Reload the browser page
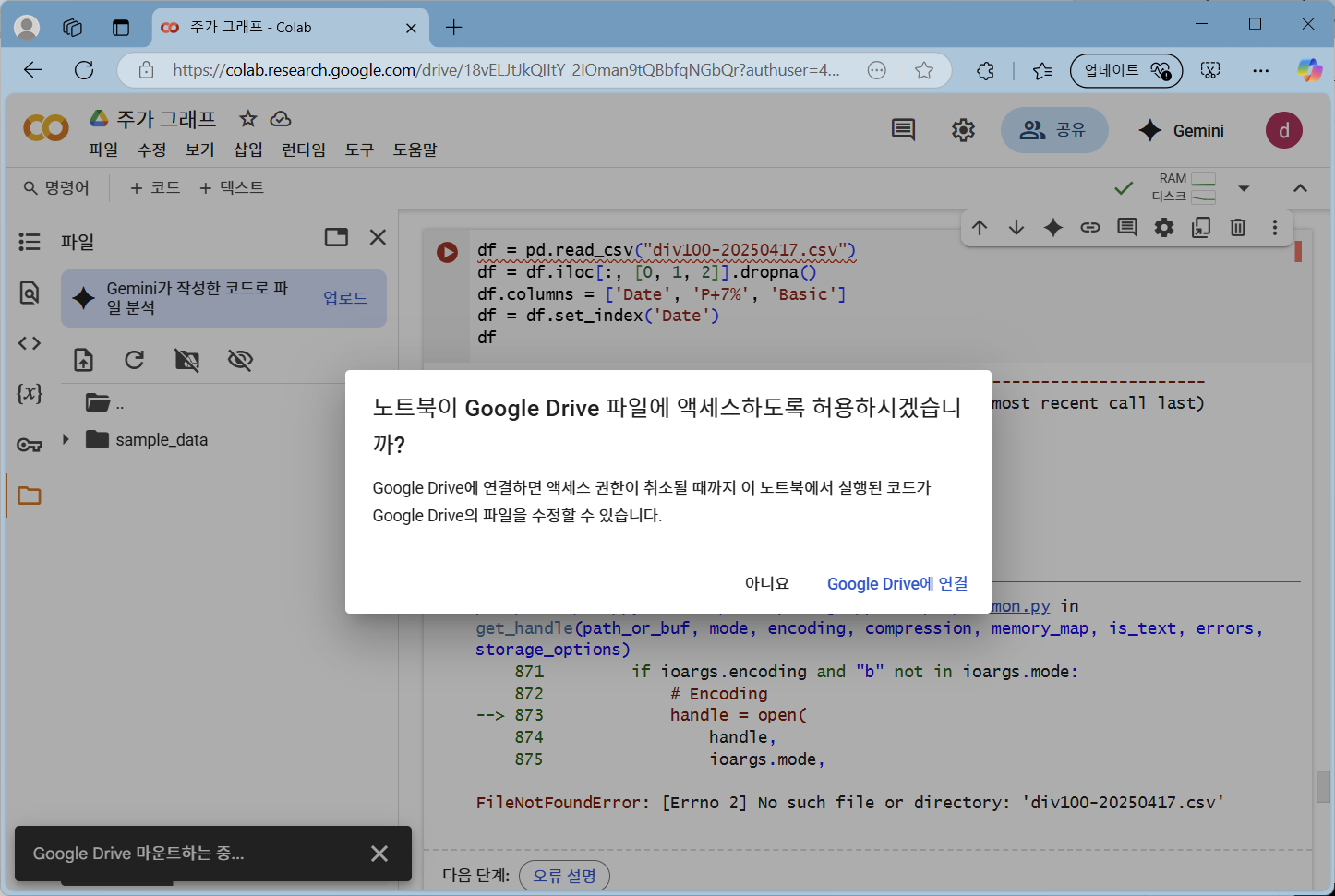 pos(84,70)
